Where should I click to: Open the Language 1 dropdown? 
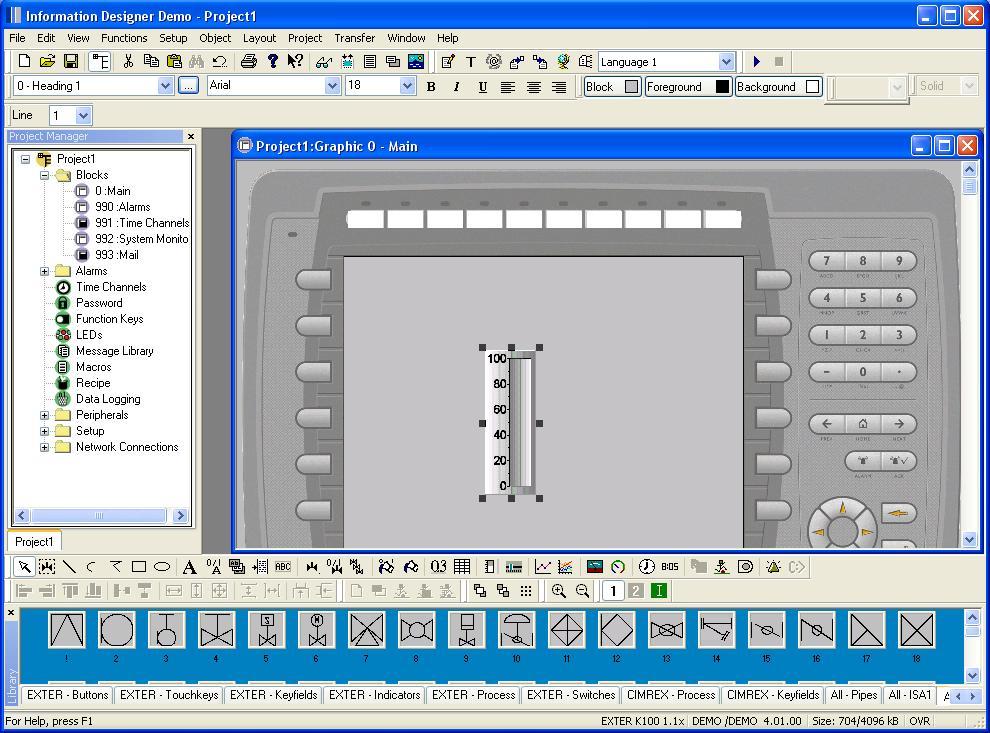point(726,62)
